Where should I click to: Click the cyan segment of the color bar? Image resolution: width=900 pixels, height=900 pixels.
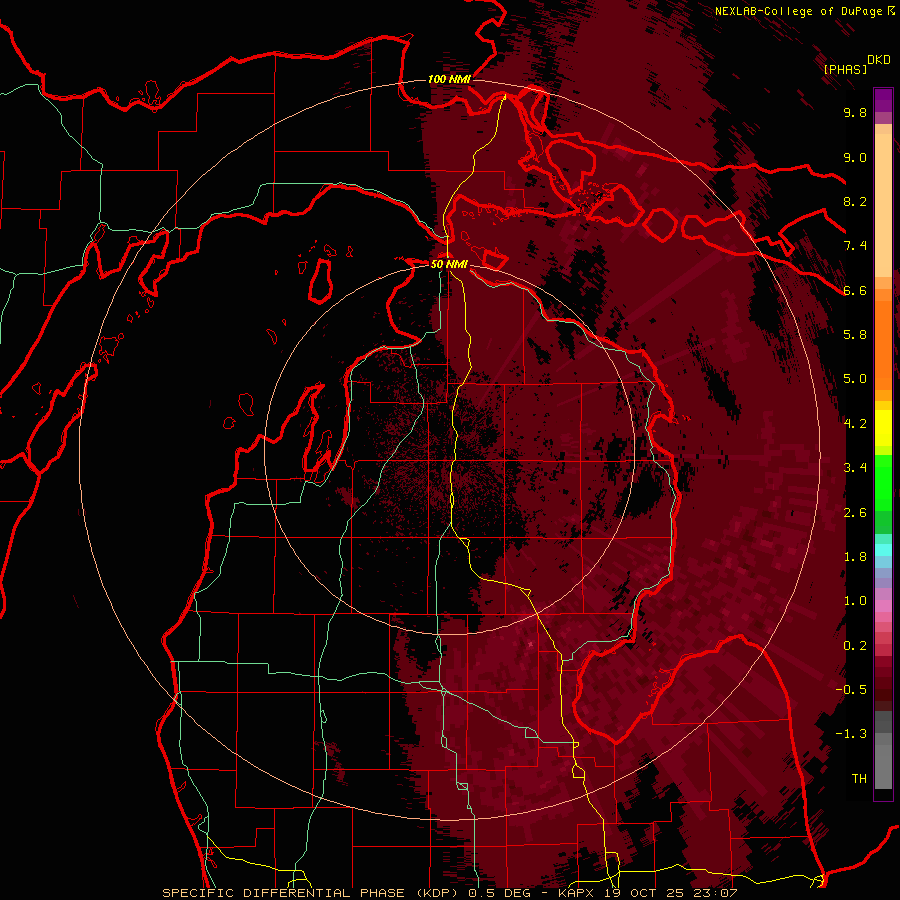click(x=883, y=550)
